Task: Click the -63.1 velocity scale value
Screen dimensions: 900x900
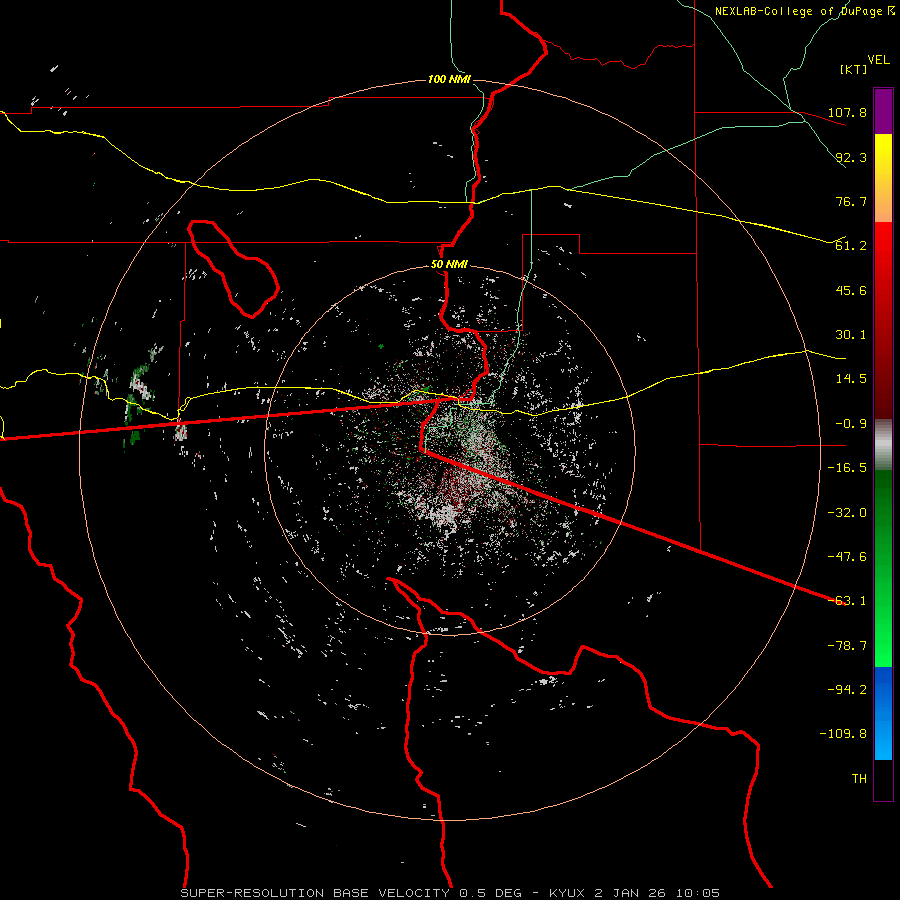Action: 847,601
